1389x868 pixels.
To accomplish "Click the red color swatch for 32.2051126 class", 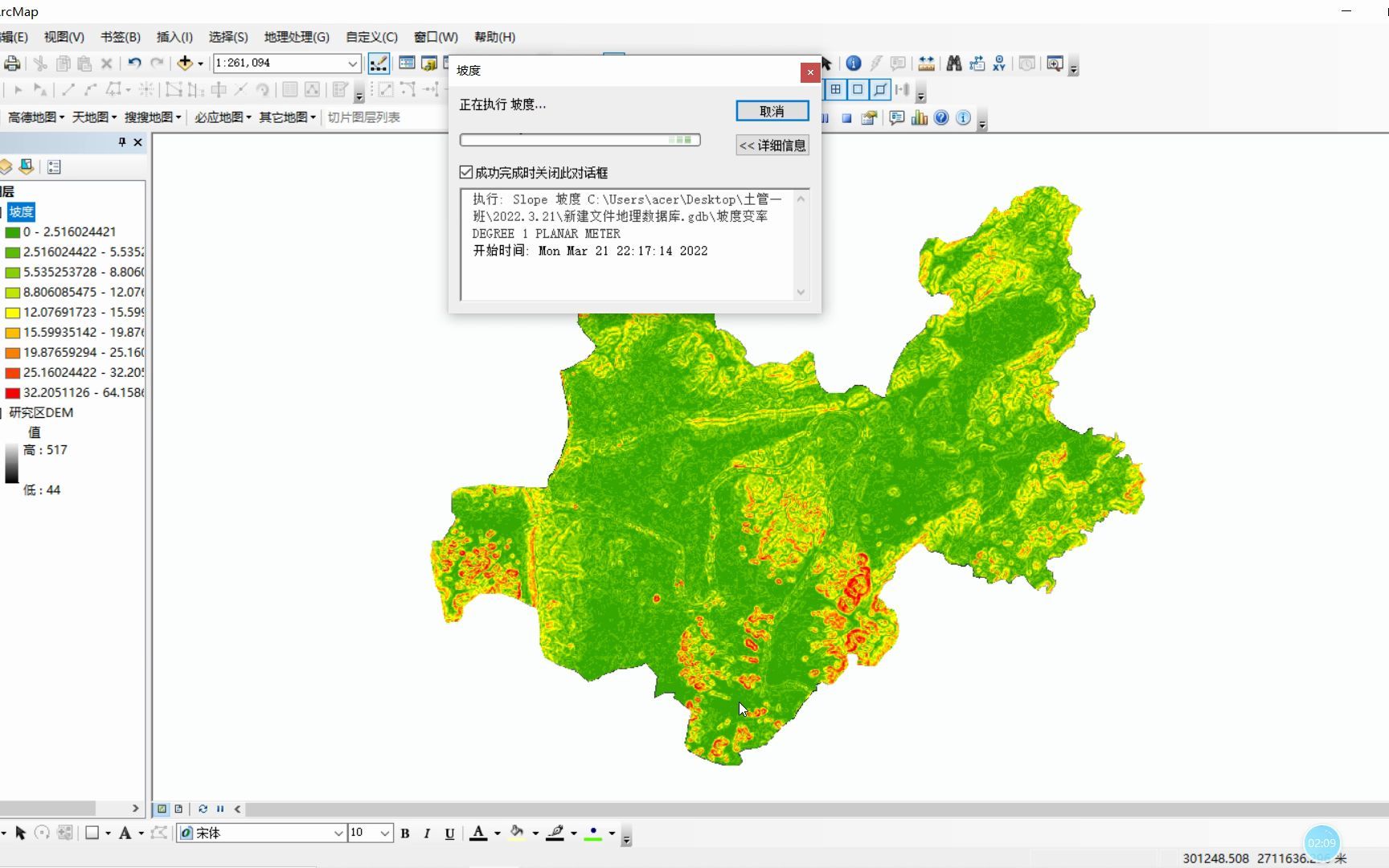I will coord(12,392).
